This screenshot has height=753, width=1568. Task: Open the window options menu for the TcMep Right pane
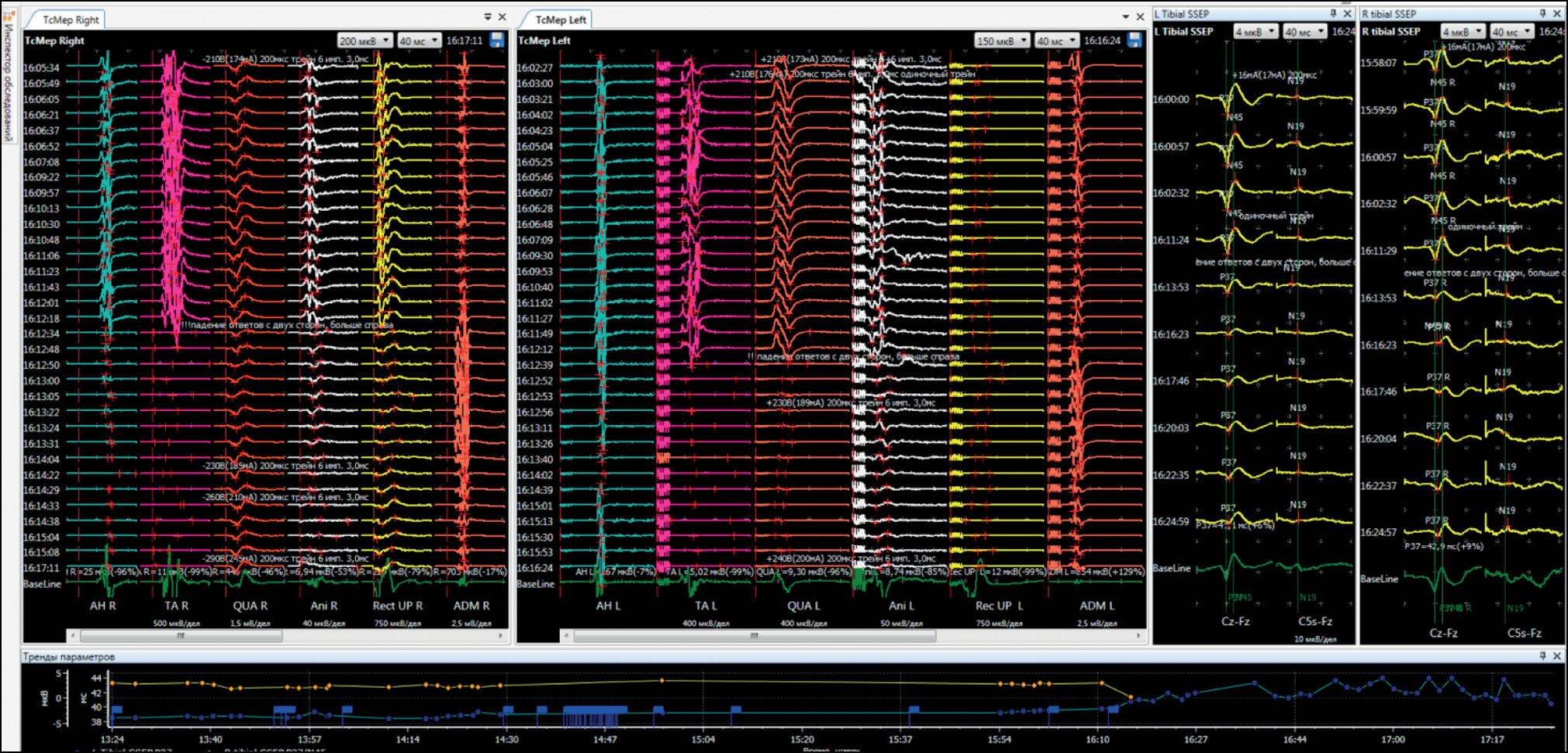(488, 17)
